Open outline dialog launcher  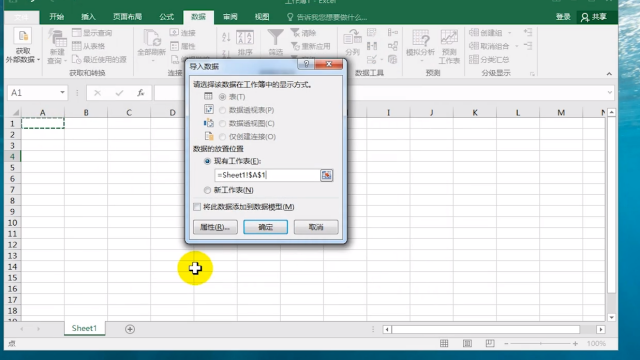(x=532, y=74)
